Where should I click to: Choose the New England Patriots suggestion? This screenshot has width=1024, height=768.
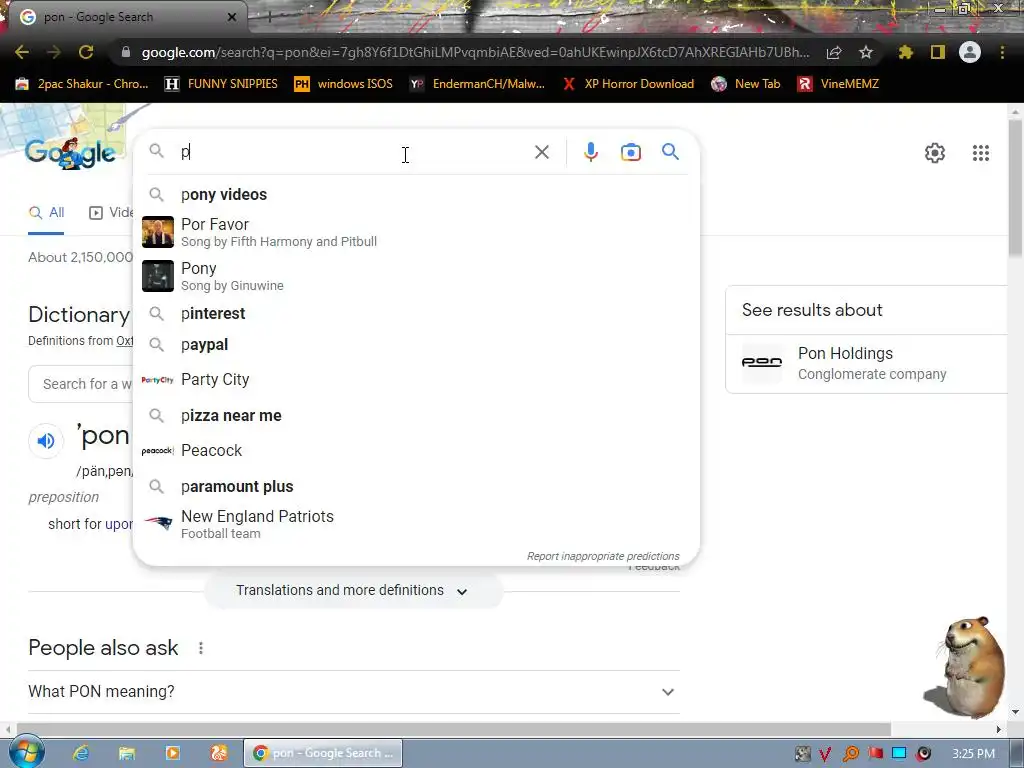coord(416,524)
